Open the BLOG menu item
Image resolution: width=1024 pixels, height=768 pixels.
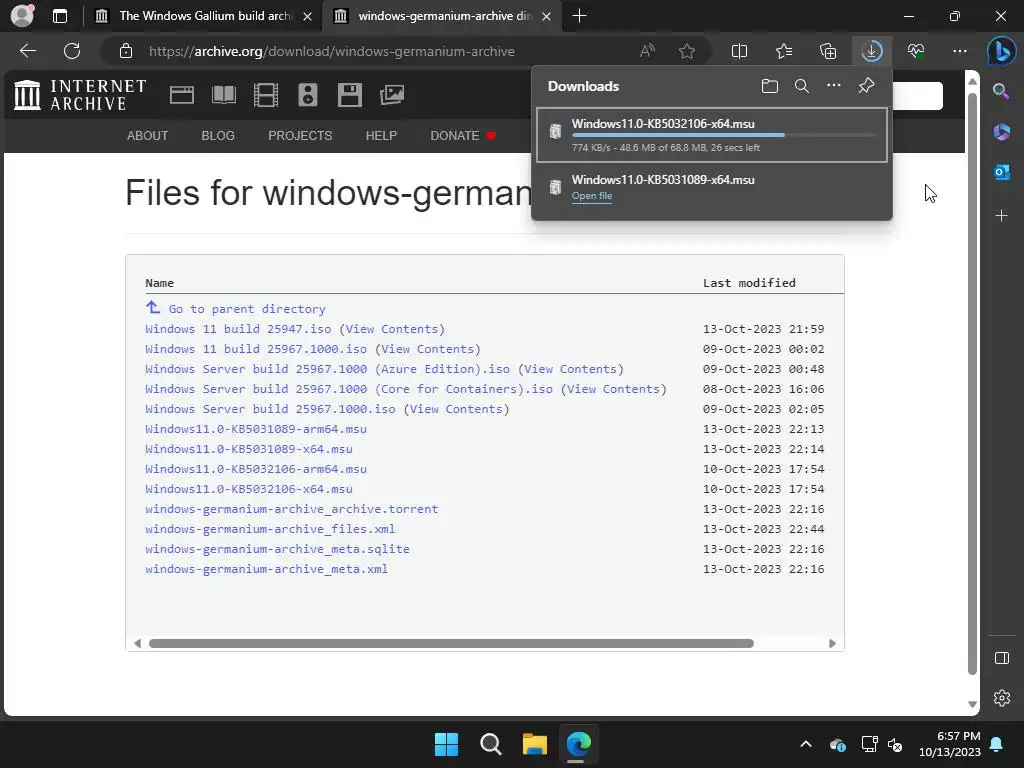(x=218, y=136)
